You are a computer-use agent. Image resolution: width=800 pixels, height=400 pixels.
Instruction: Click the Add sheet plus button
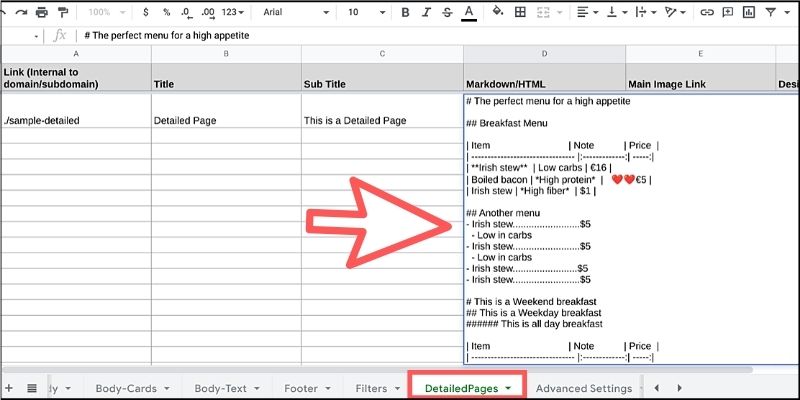[x=9, y=388]
